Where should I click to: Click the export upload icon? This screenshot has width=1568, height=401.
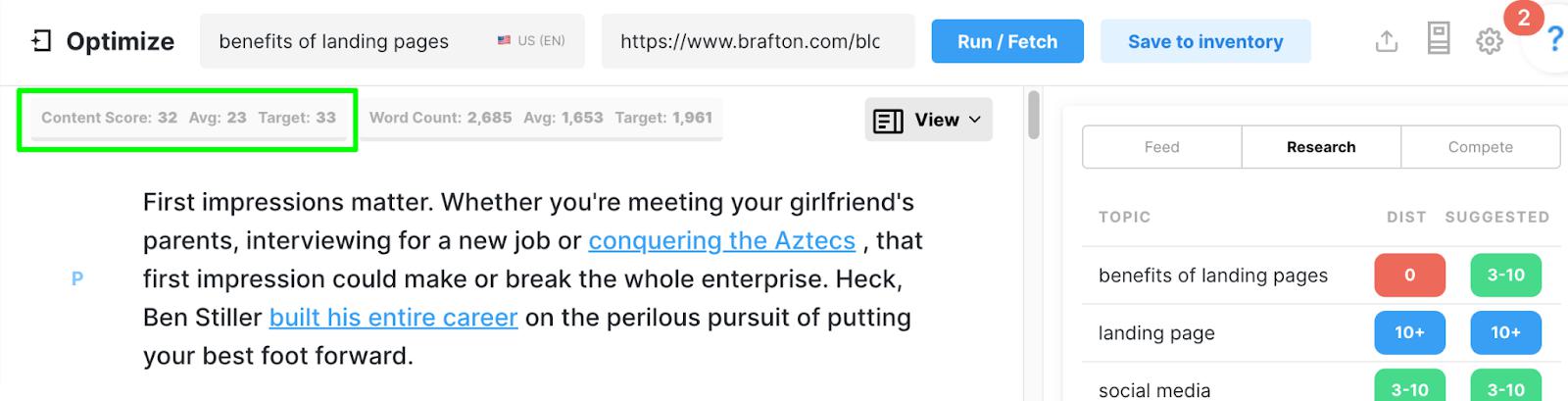pos(1386,41)
